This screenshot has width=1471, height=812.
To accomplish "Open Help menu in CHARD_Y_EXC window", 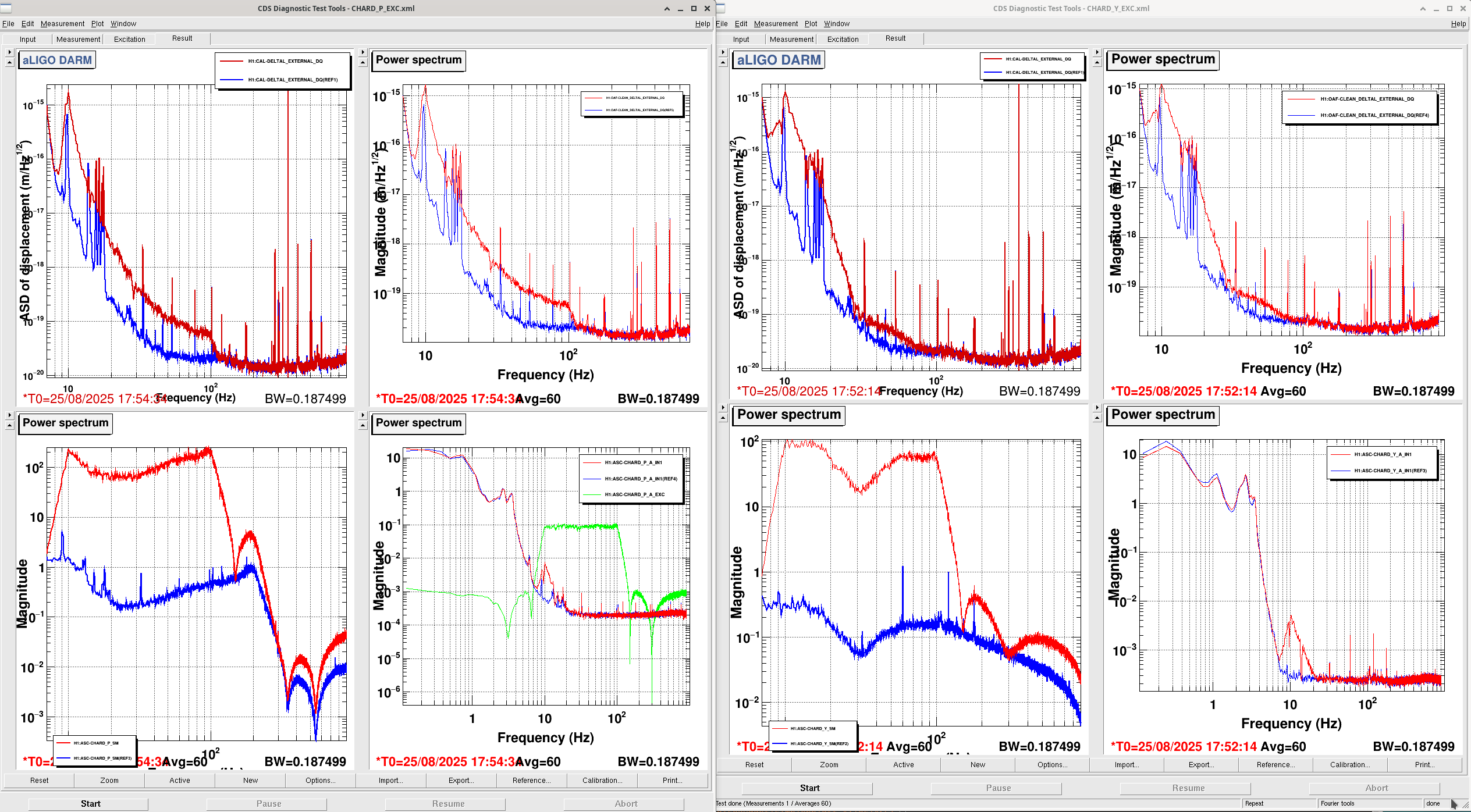I will 1458,23.
